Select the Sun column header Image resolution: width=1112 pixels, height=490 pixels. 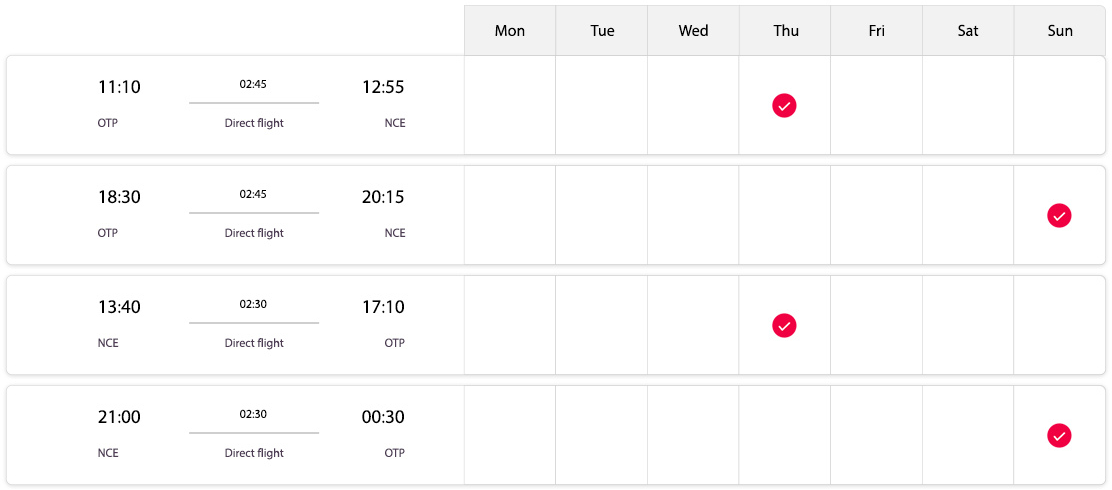1060,30
